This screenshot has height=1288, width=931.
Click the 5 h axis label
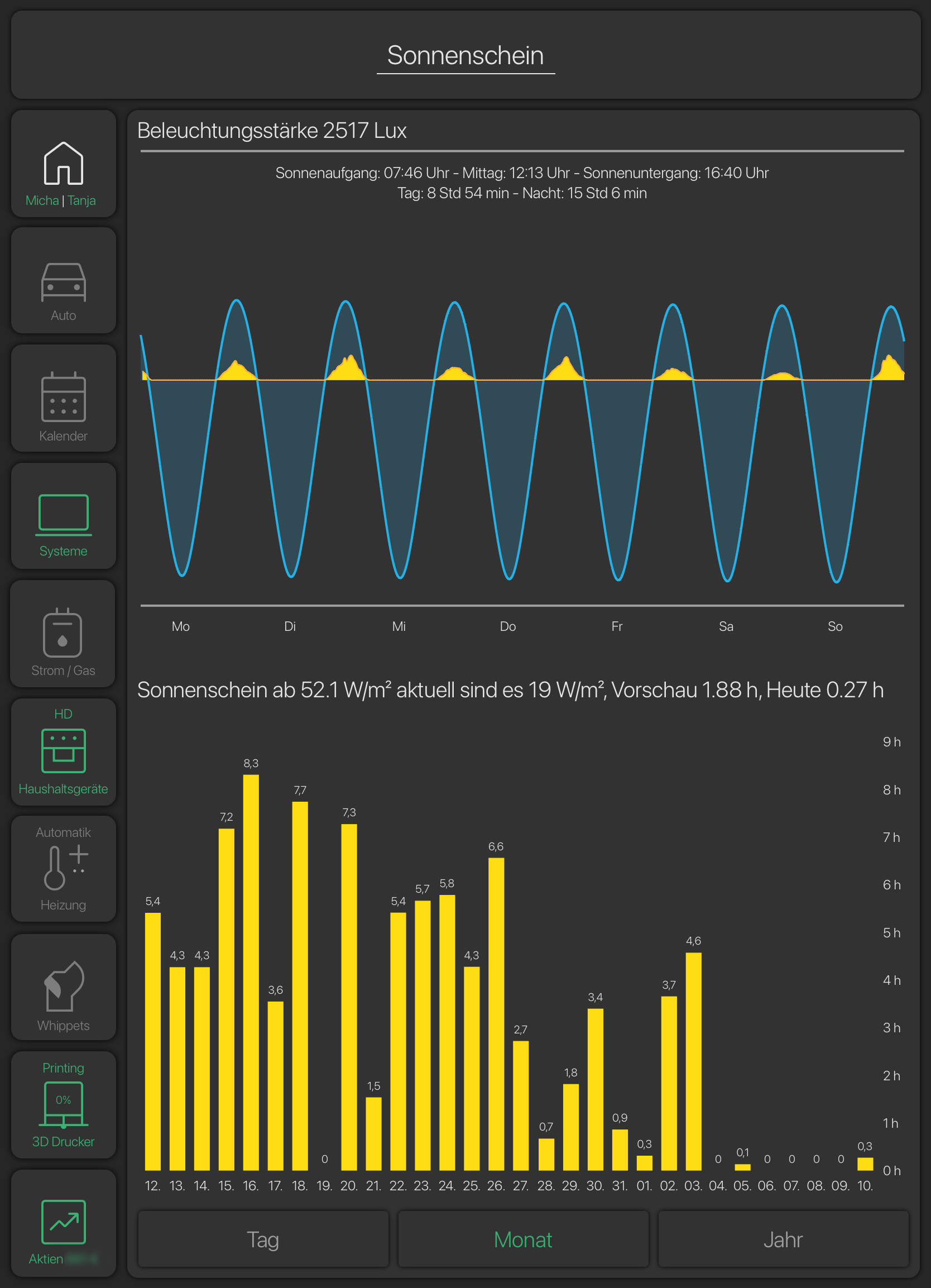[891, 932]
